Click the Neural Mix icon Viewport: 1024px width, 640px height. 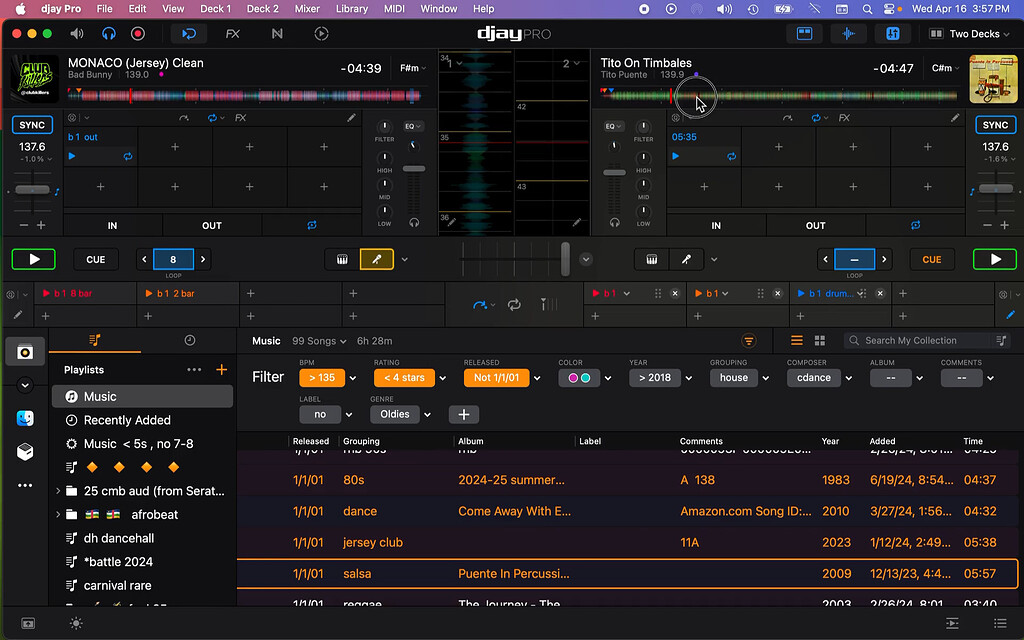(x=276, y=33)
